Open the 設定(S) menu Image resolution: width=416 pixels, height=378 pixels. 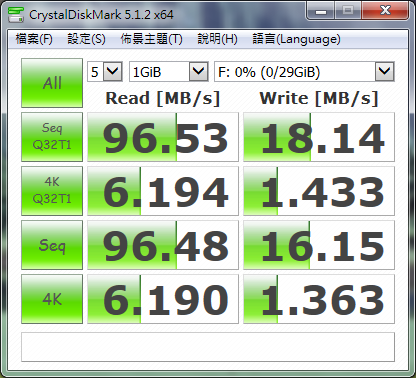coord(86,39)
